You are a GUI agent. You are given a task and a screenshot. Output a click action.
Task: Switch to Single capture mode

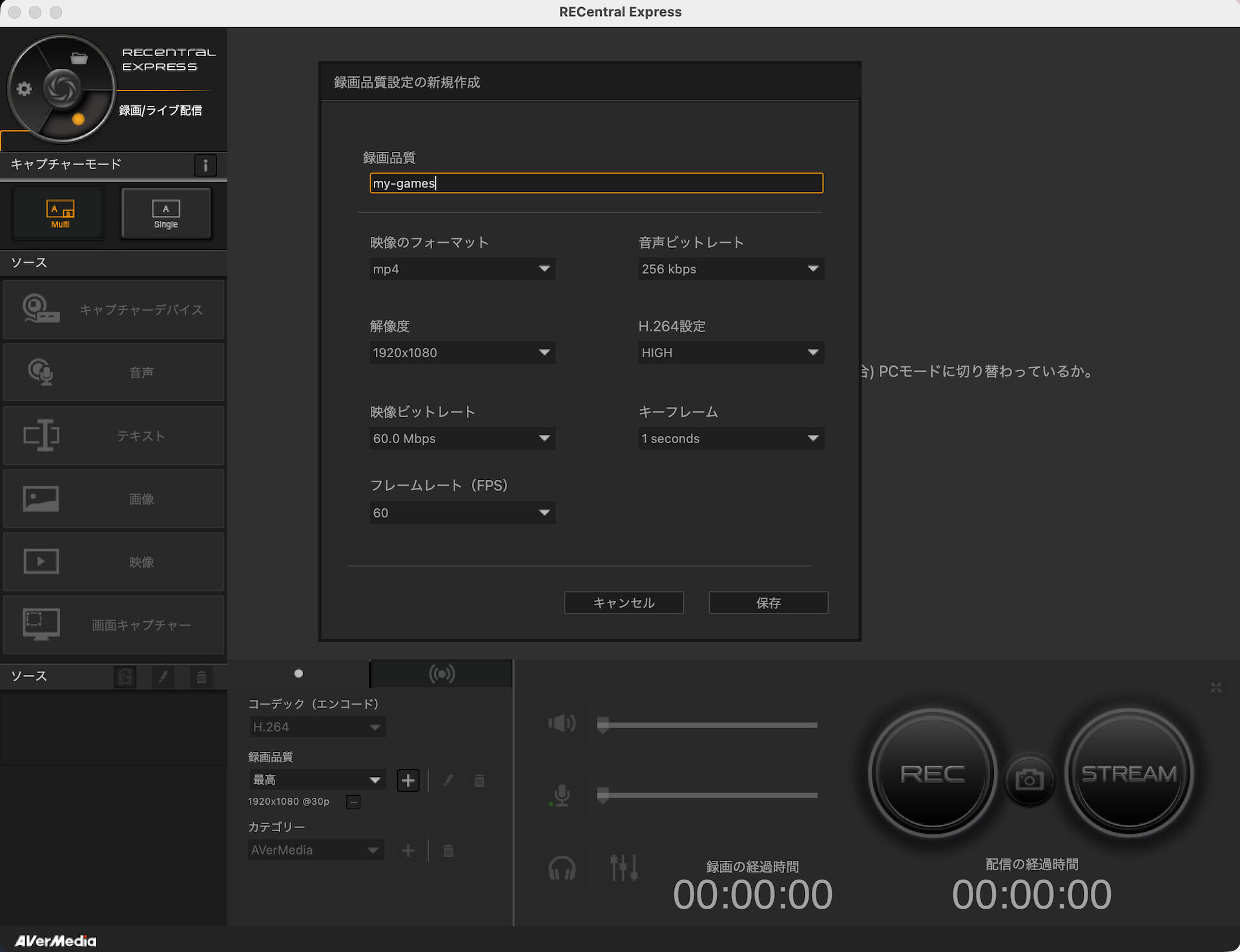click(x=166, y=213)
